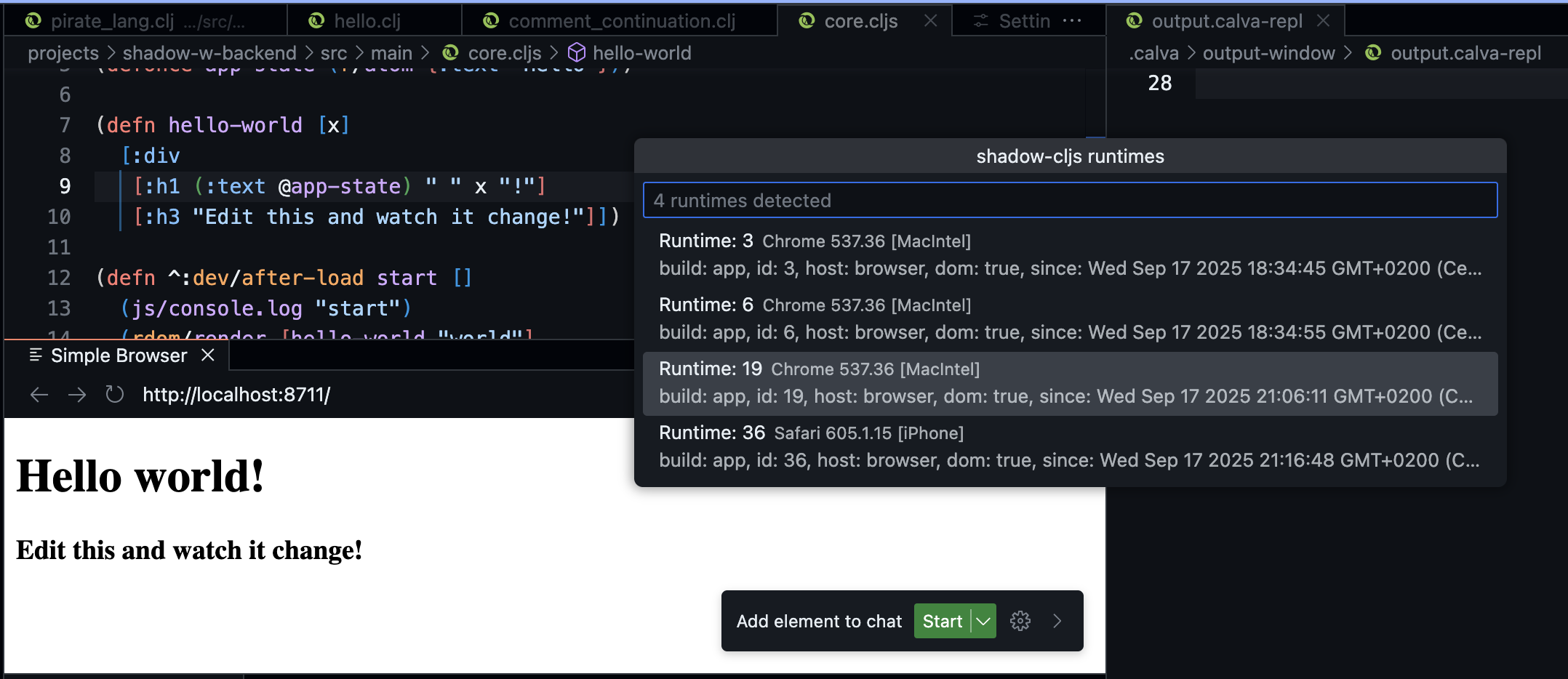Click the chevron icon right of the gear

point(1057,621)
